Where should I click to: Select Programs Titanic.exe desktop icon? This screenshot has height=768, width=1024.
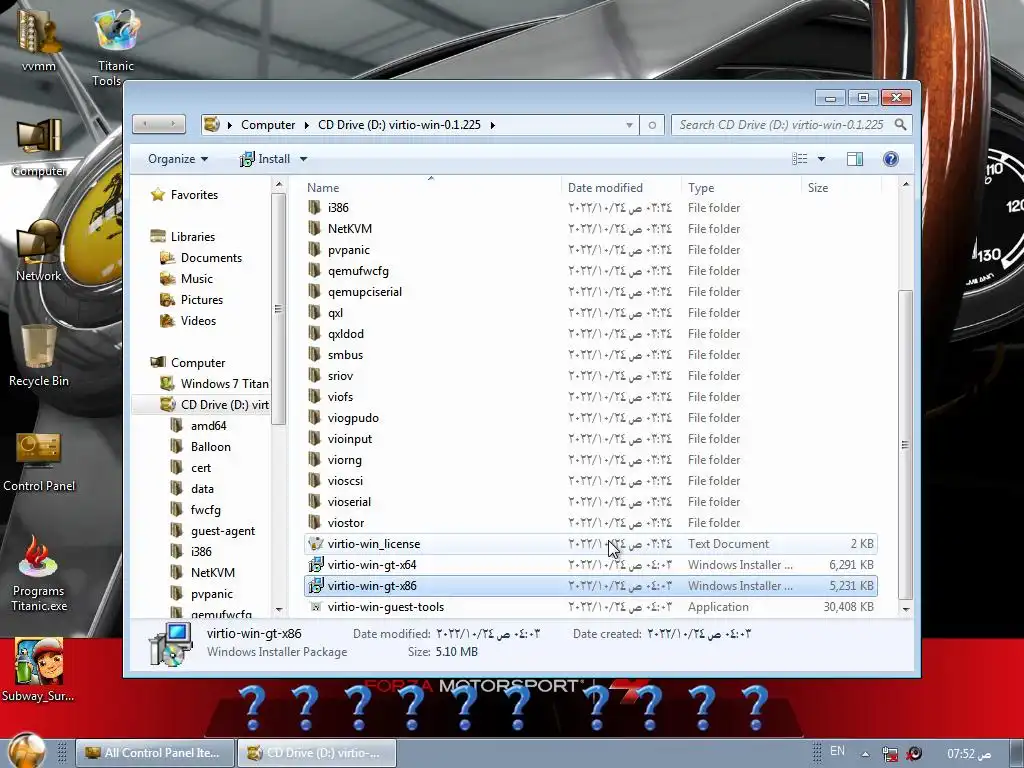point(39,573)
